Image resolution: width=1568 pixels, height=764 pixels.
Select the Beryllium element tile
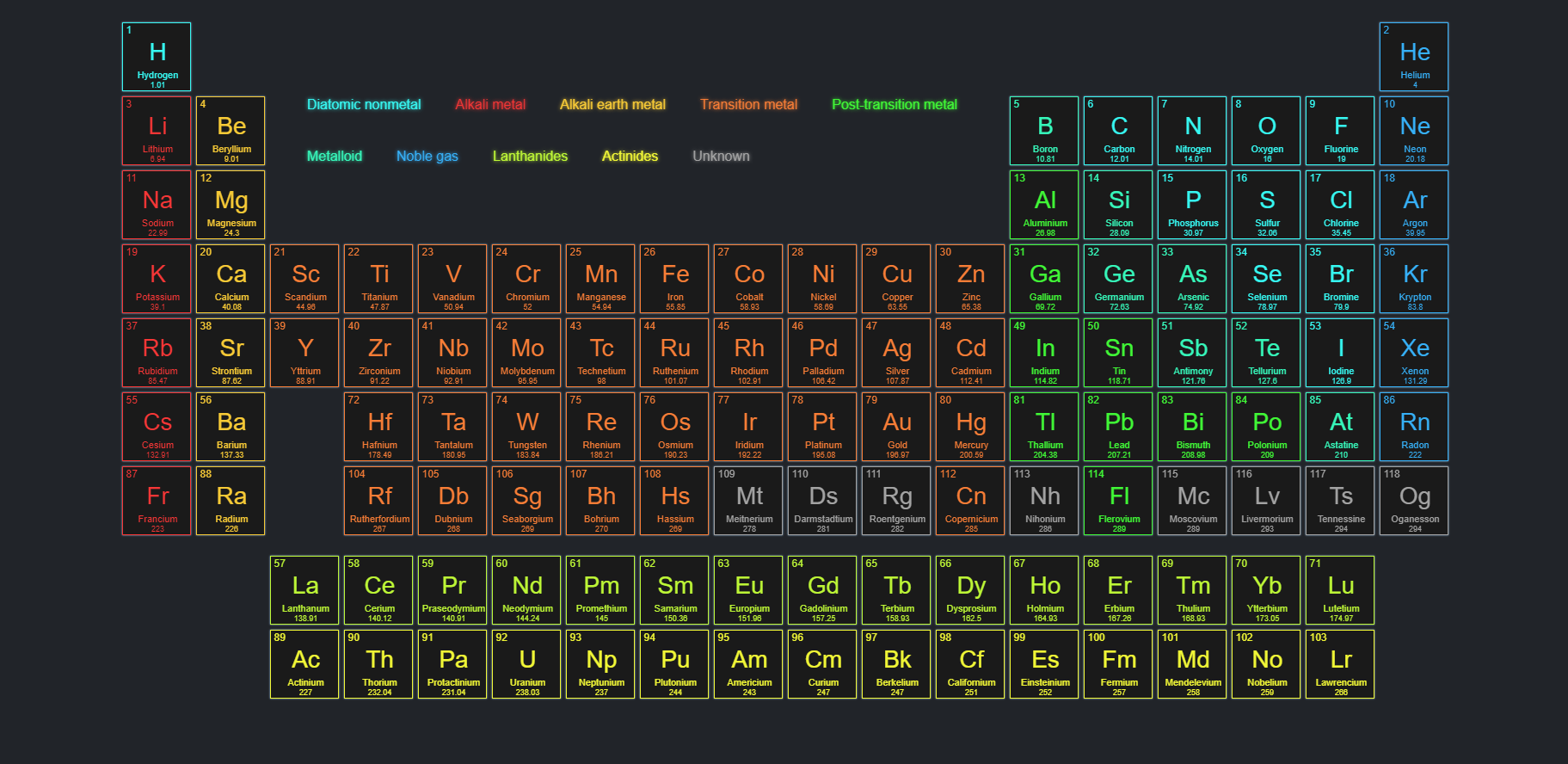(x=231, y=131)
